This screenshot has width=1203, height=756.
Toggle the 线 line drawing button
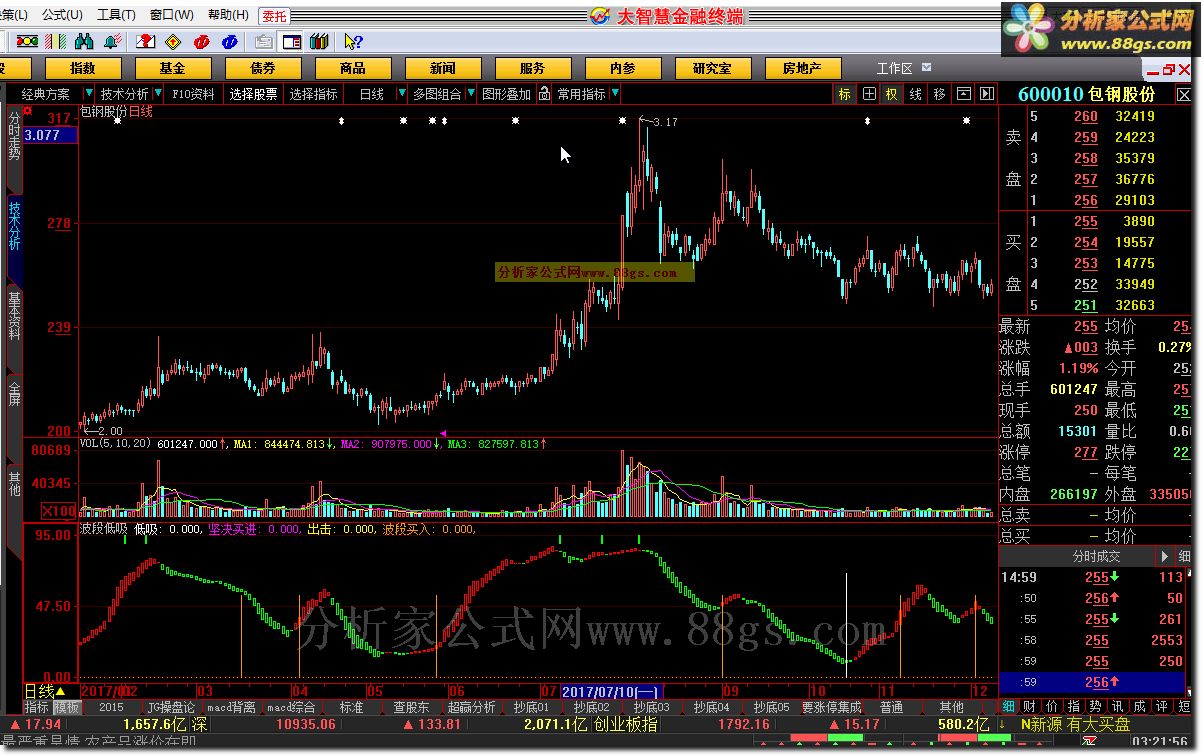click(x=916, y=94)
